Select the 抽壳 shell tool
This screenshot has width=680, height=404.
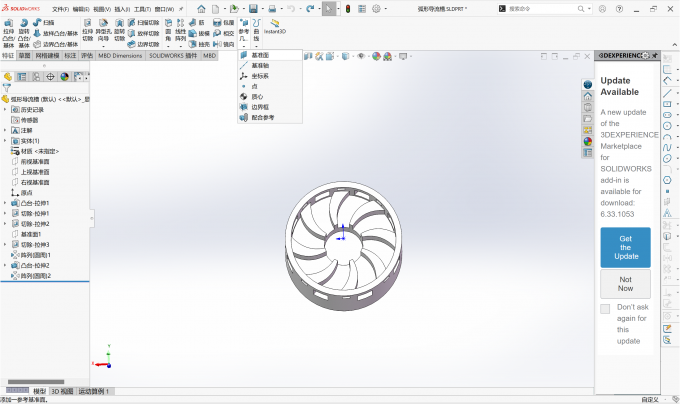199,44
